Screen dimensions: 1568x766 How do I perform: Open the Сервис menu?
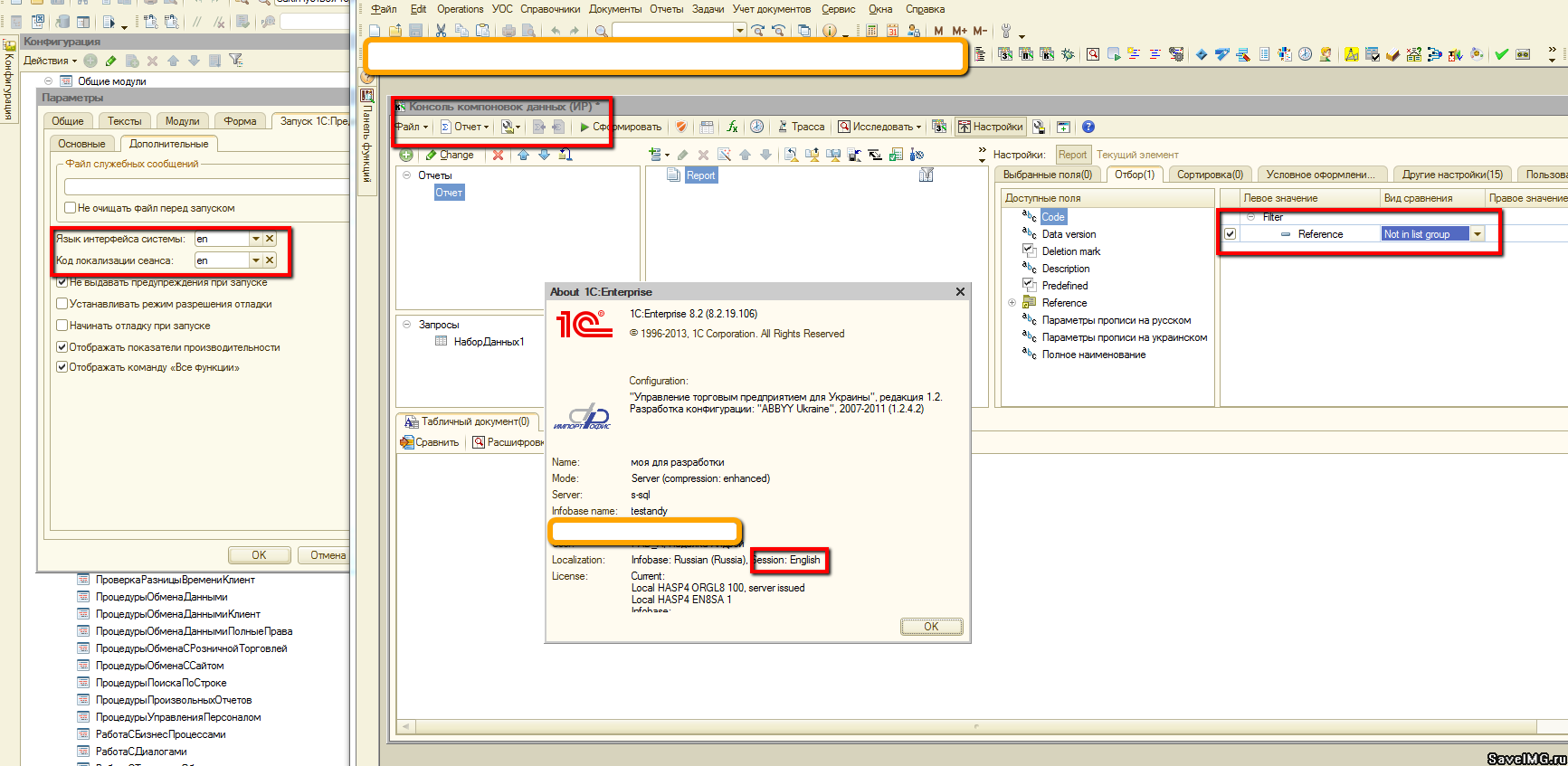tap(839, 9)
